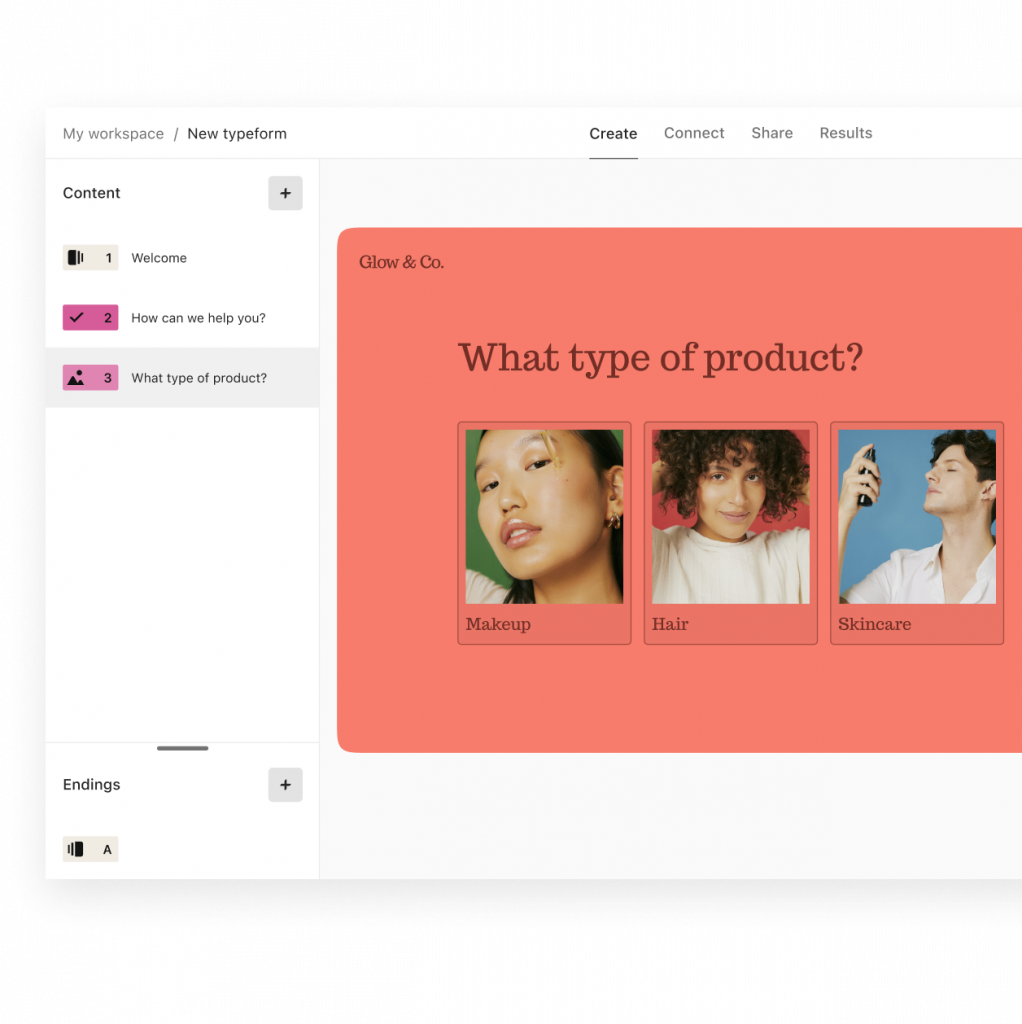Click the New typeform title

[237, 134]
